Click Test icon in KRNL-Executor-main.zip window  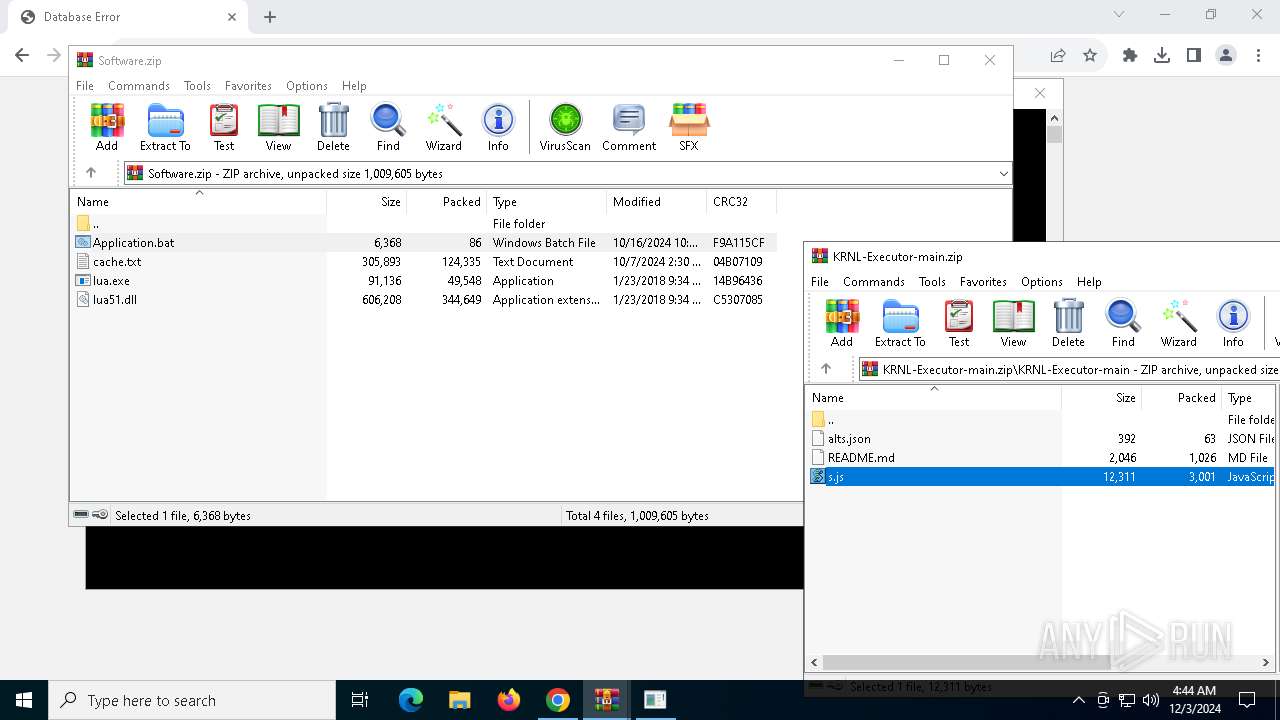[959, 323]
